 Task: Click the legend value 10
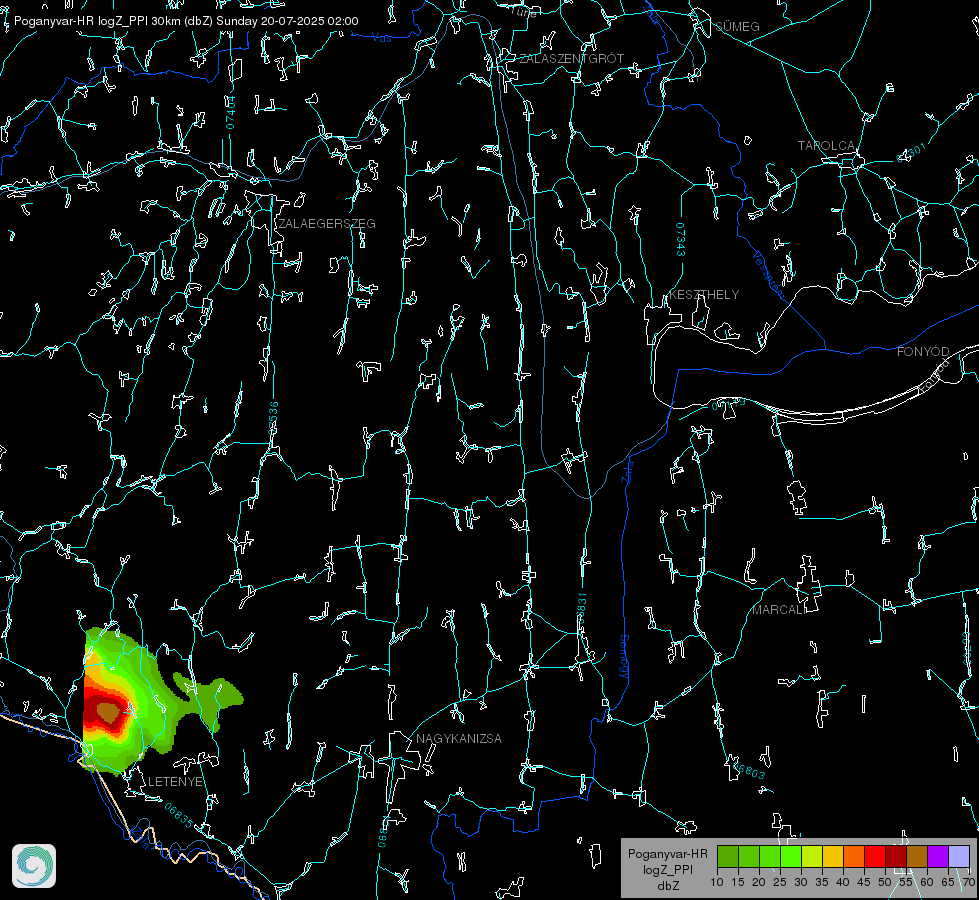(717, 882)
